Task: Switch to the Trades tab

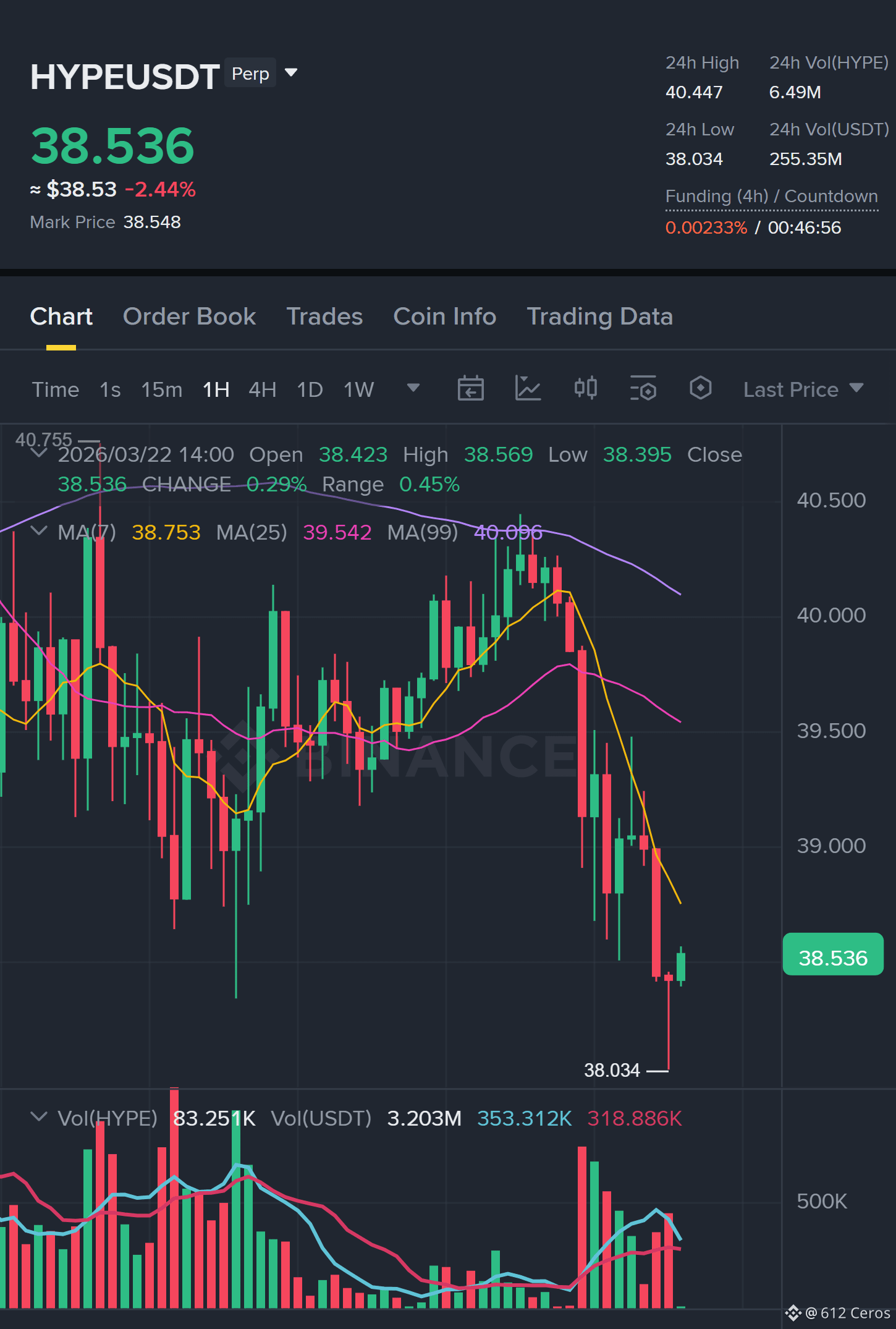Action: [324, 316]
